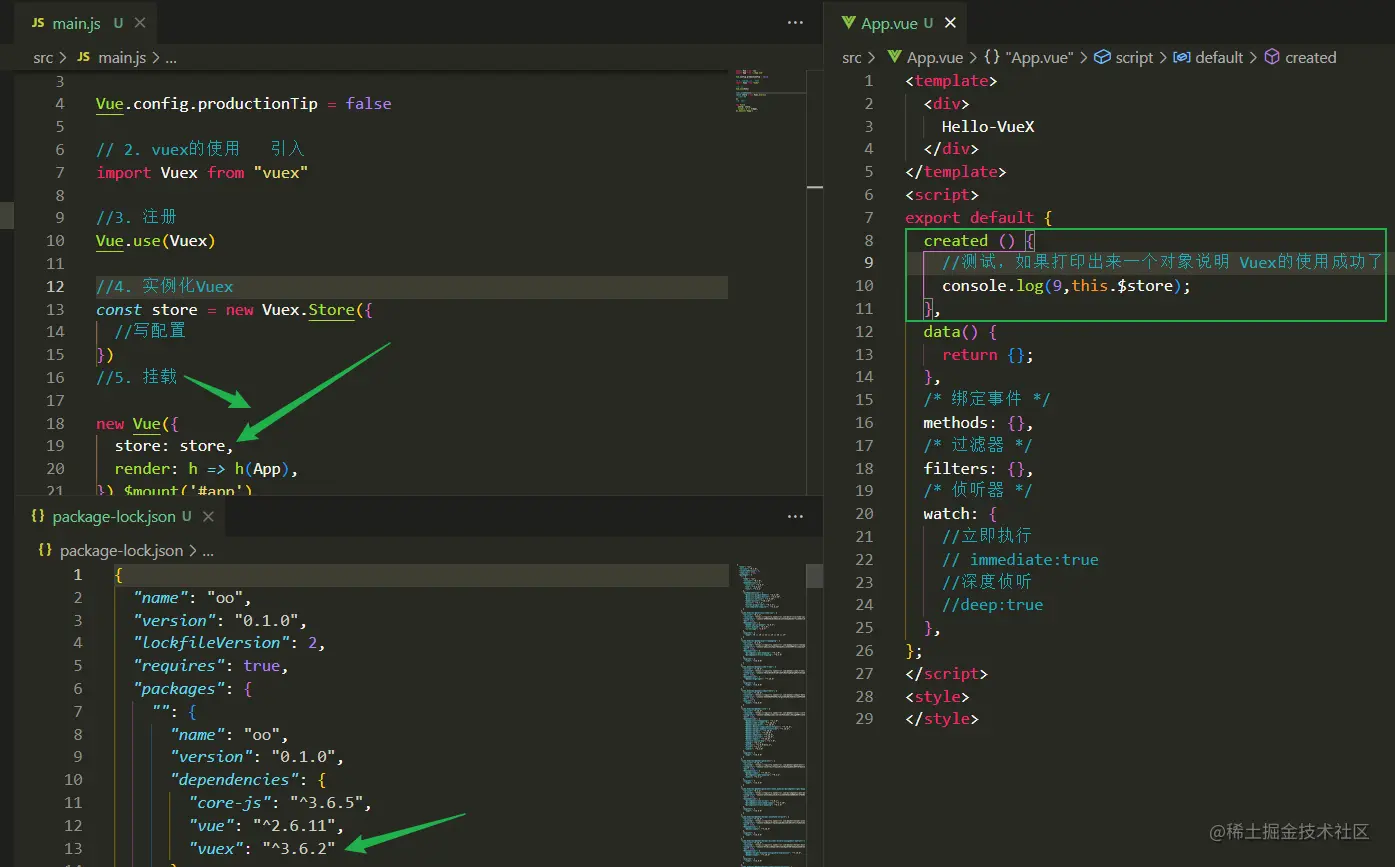Switch to the main.js editor tab

click(78, 23)
